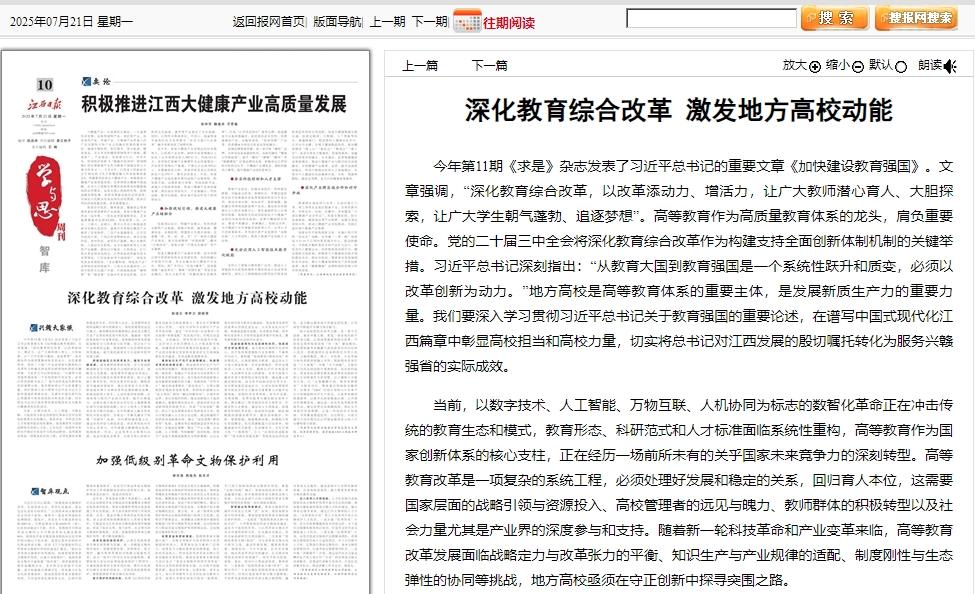The image size is (975, 594).
Task: Click the calendar icon beside 往期阅读
Action: (466, 21)
